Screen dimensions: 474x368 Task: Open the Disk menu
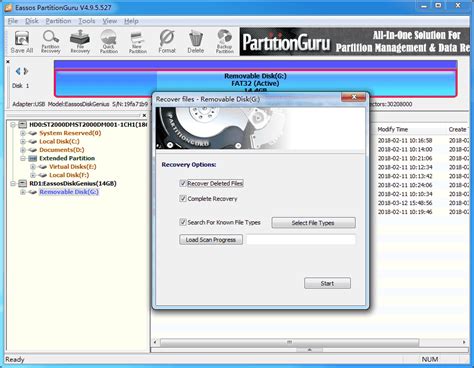(x=32, y=21)
